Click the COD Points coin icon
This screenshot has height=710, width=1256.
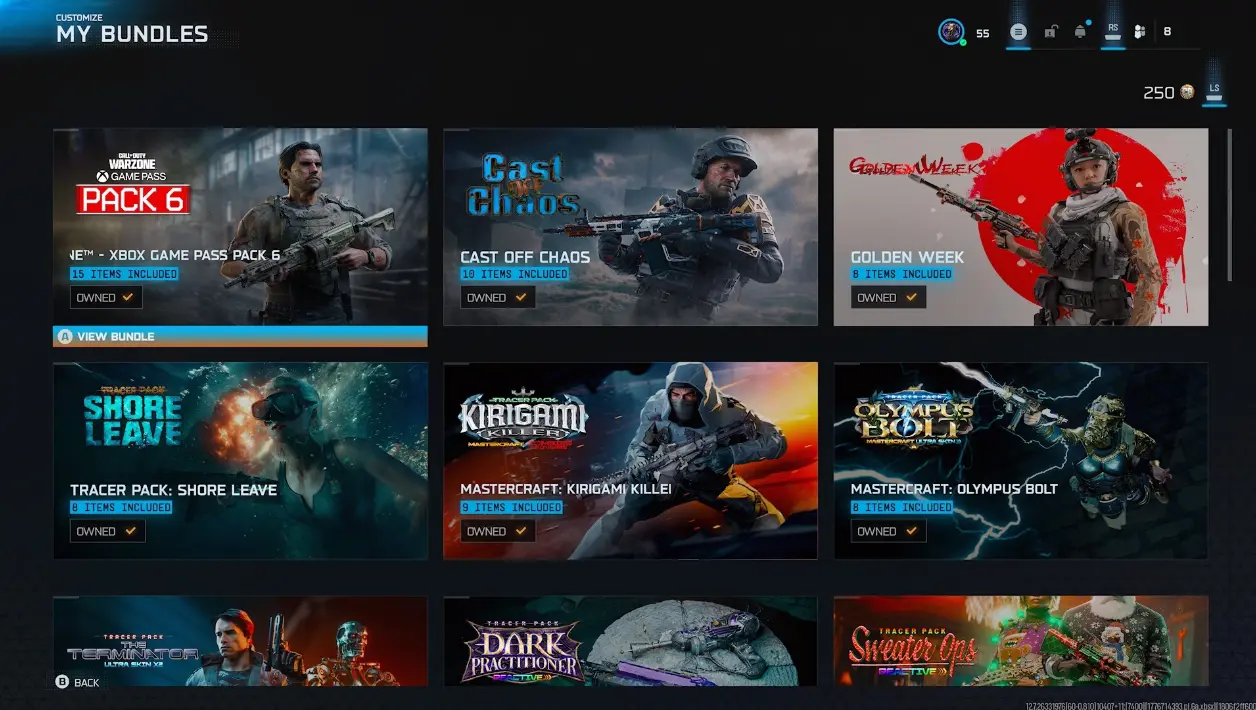1187,92
